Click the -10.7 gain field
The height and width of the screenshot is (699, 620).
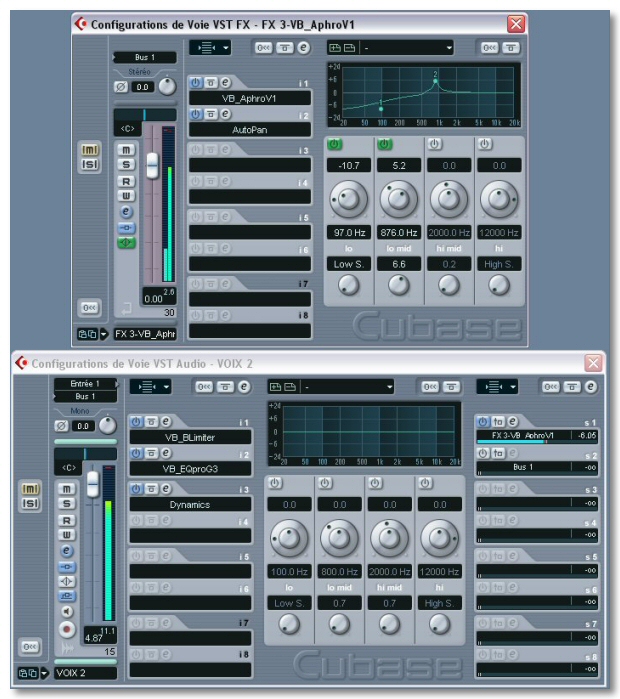[x=349, y=165]
